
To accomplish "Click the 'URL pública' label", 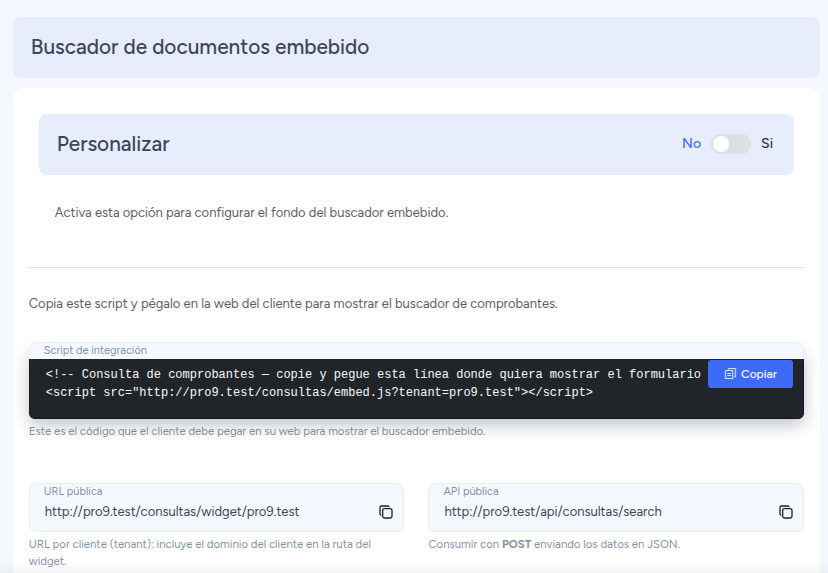I will [x=73, y=491].
